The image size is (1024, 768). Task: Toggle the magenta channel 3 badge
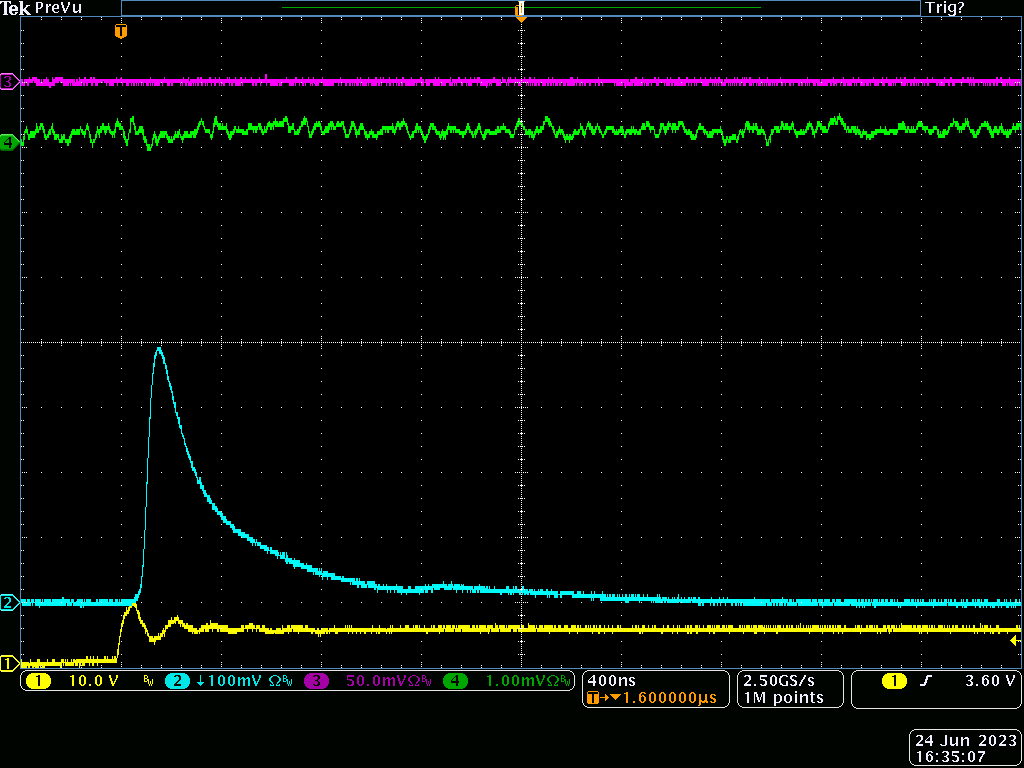point(317,681)
